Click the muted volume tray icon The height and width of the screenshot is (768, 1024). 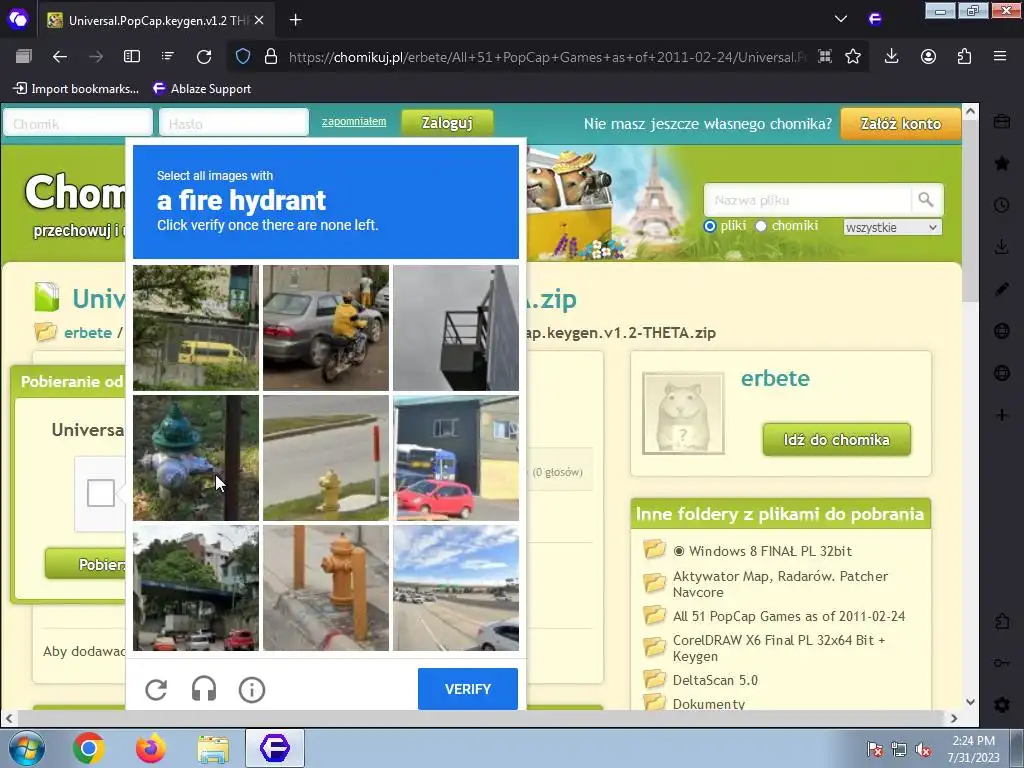(x=923, y=749)
